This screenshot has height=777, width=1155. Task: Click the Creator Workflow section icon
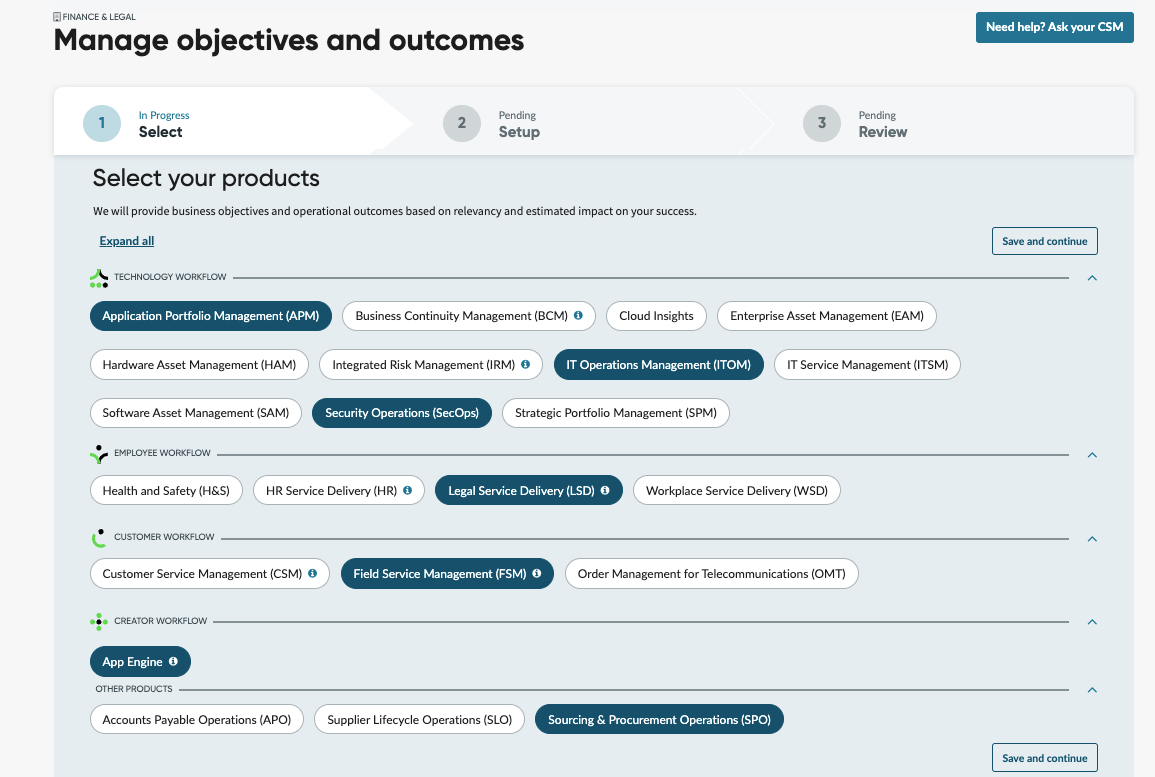pos(99,622)
